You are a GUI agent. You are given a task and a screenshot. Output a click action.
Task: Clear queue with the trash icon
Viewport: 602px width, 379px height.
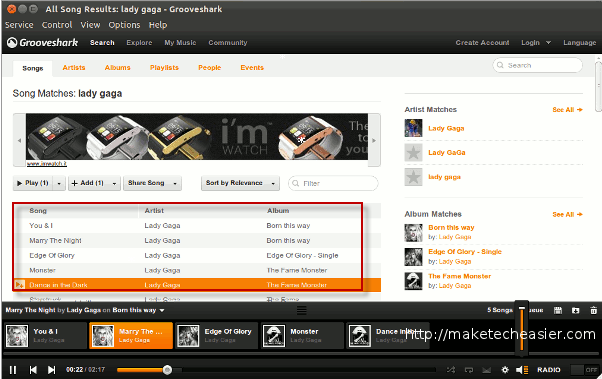tap(594, 310)
